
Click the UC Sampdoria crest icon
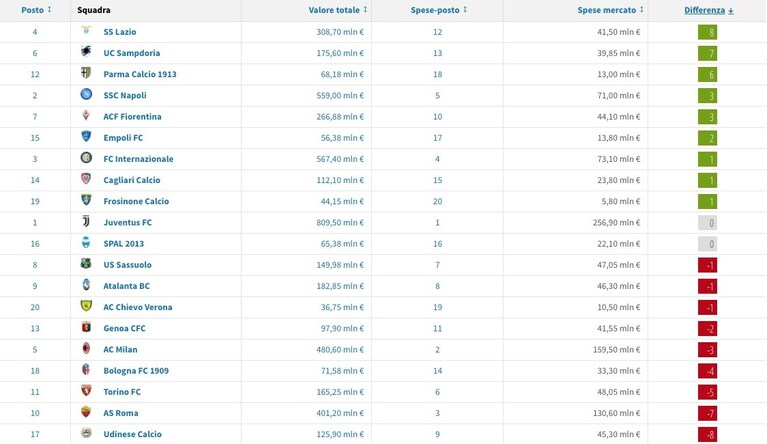coord(86,52)
